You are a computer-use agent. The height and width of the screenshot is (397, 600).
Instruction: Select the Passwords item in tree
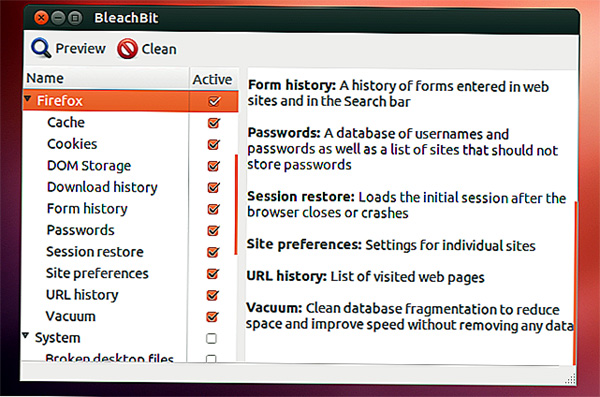[x=80, y=230]
